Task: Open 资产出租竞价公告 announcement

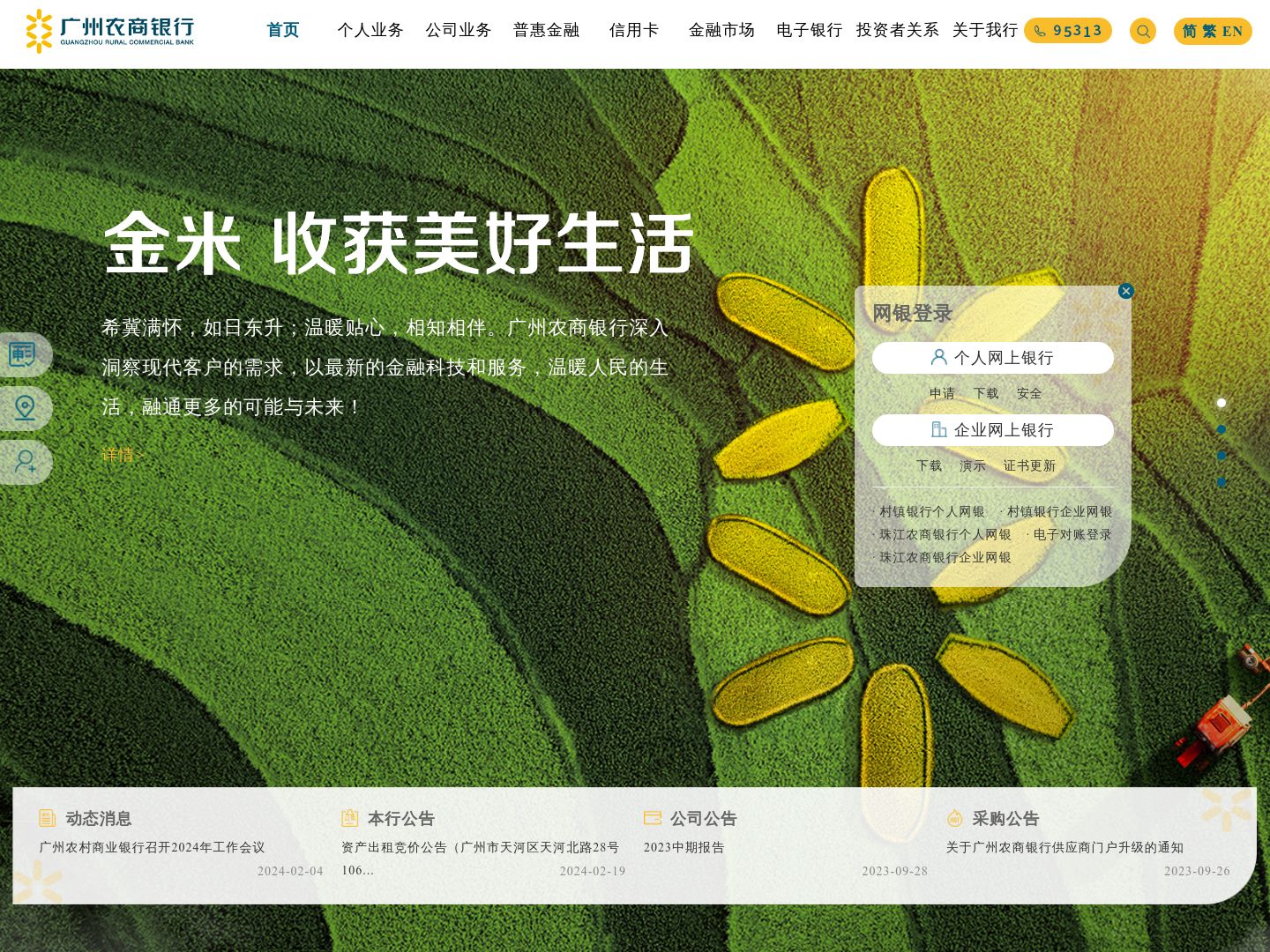Action: pos(481,859)
